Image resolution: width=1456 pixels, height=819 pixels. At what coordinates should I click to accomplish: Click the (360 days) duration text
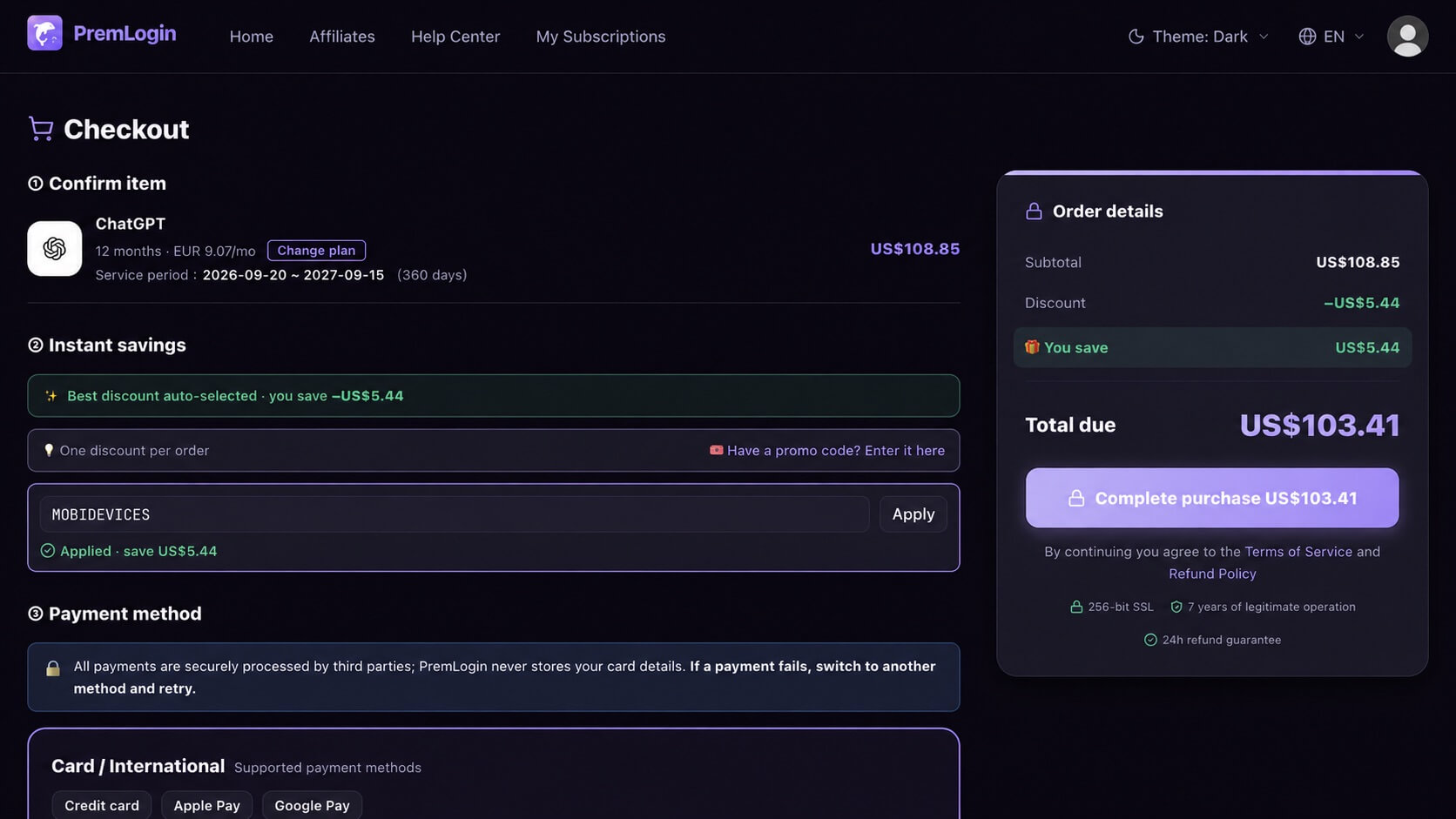click(x=432, y=275)
